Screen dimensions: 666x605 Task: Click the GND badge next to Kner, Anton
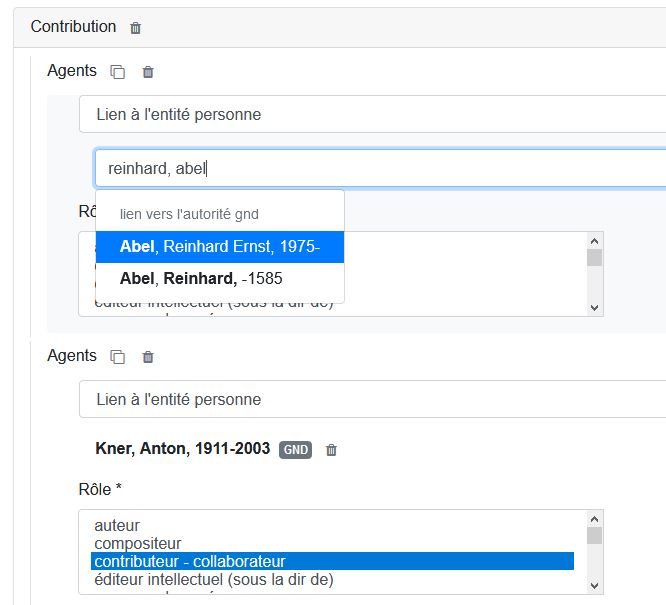295,450
